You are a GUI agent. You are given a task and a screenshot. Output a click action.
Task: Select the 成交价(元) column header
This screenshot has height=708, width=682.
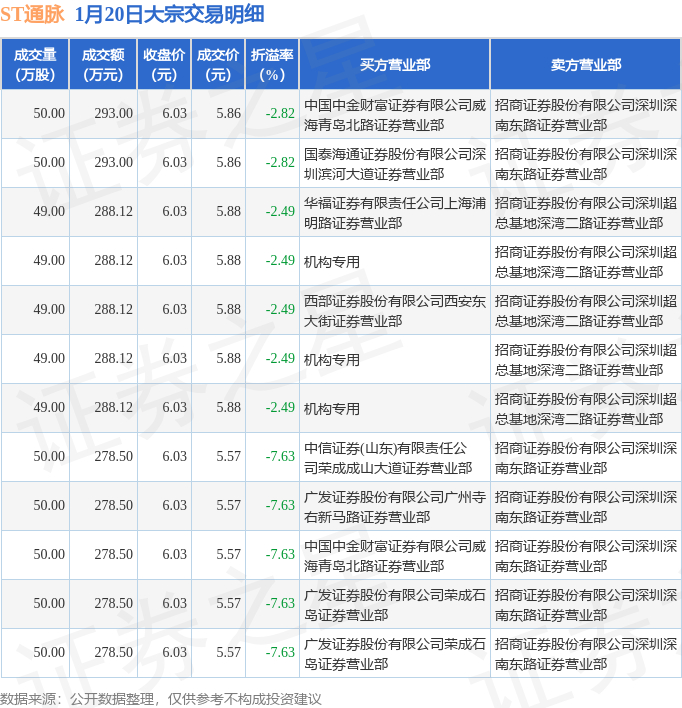click(218, 65)
